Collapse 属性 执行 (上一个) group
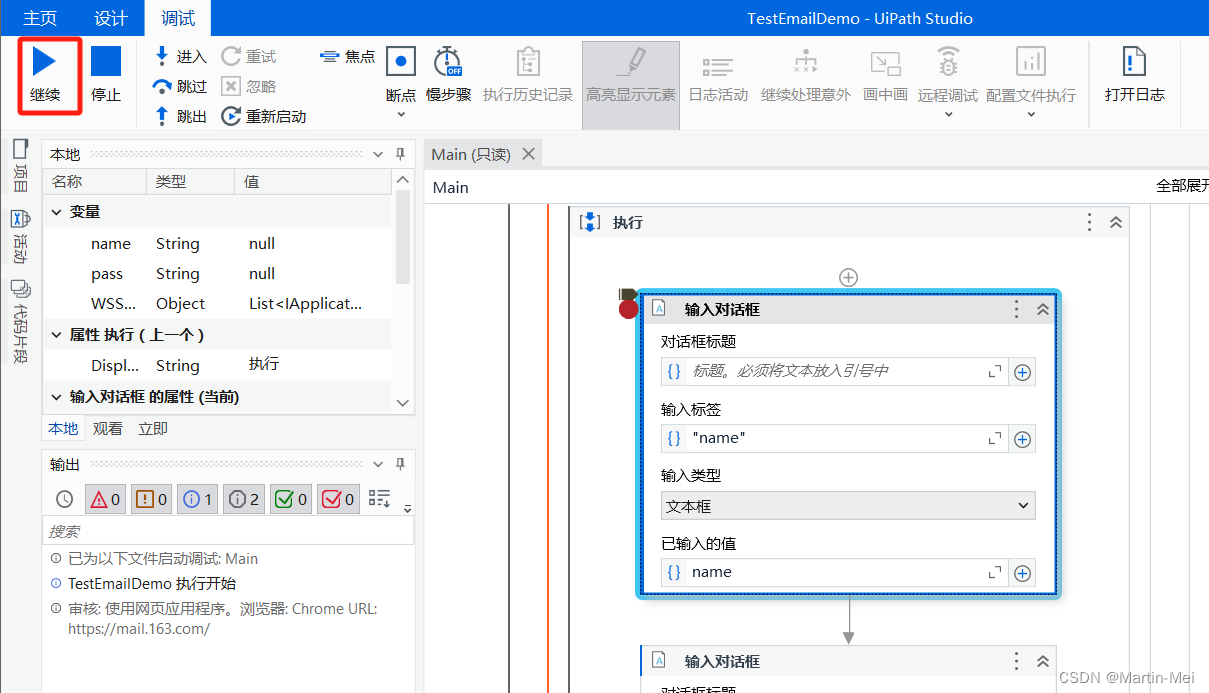Screen dimensions: 1209x693 point(55,335)
